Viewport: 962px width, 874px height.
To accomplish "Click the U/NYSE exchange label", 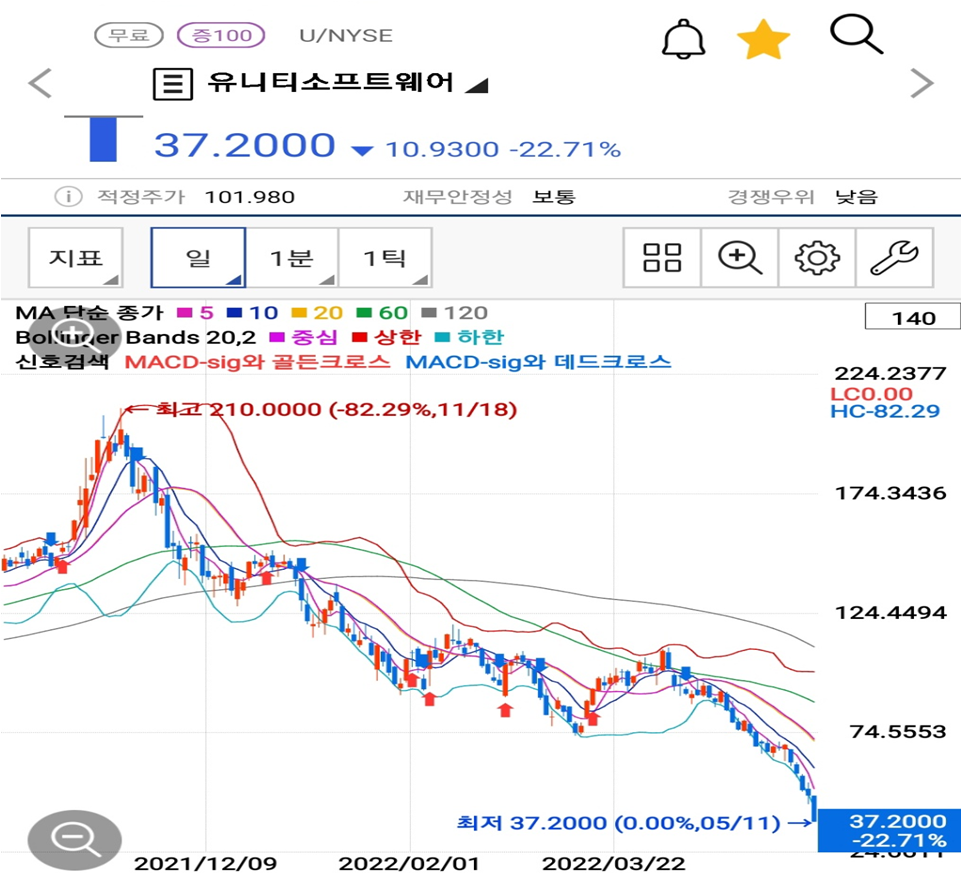I will (x=346, y=36).
